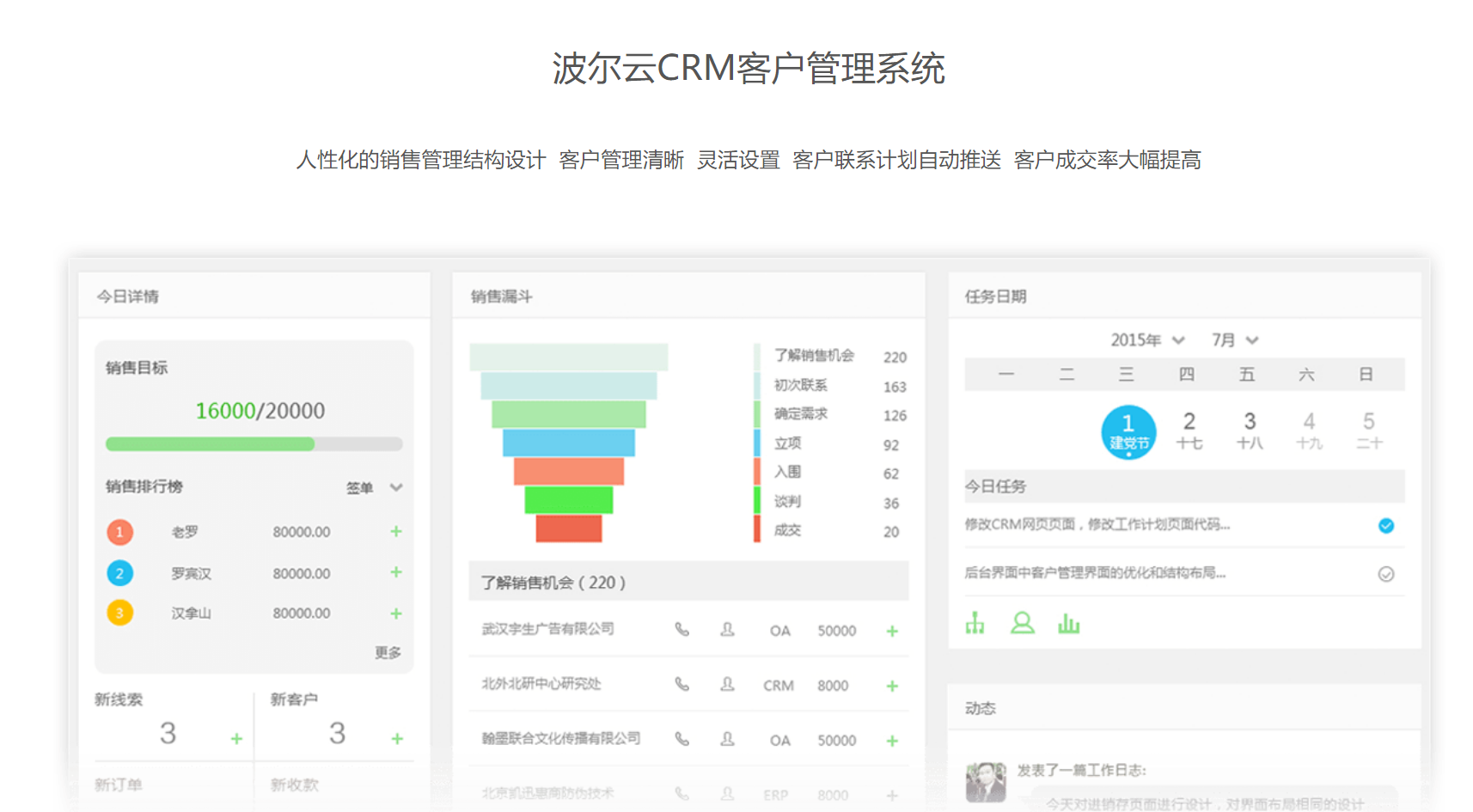Open the org chart icon under today's tasks

point(975,623)
